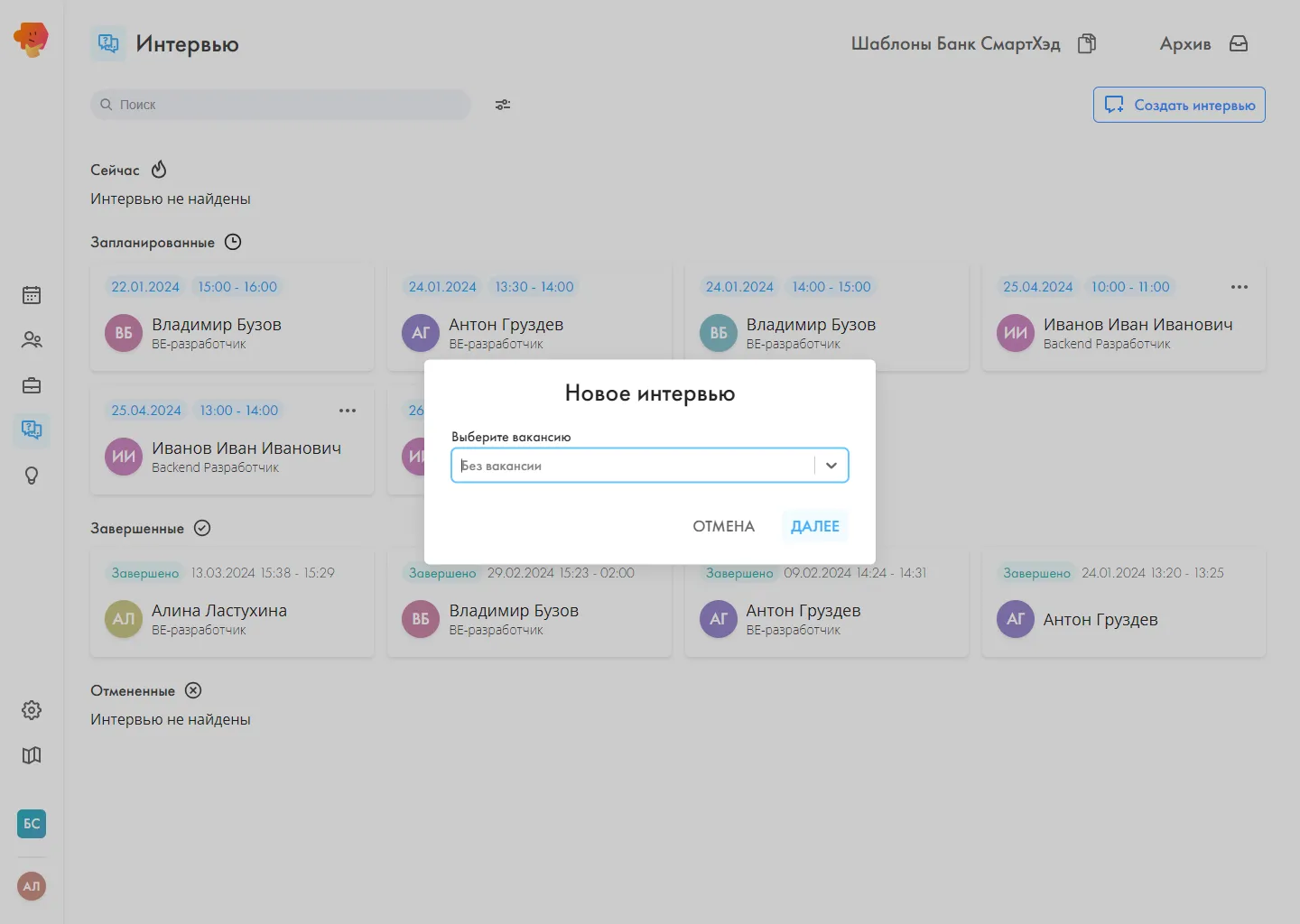Viewport: 1300px width, 924px height.
Task: Open the knowledge base book icon
Action: click(32, 755)
